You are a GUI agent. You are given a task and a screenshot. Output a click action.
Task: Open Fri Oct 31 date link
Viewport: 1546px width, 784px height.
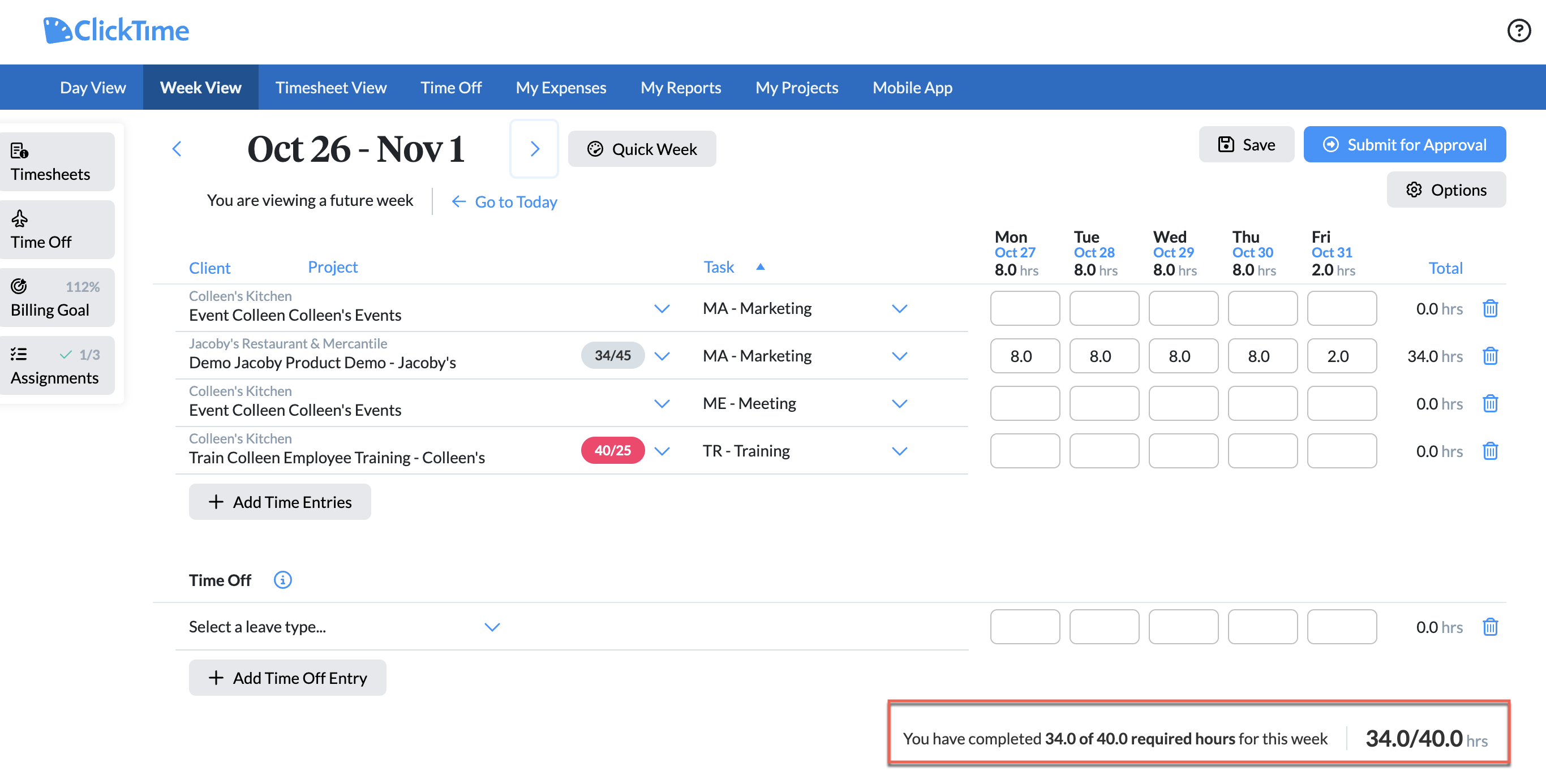pos(1331,252)
